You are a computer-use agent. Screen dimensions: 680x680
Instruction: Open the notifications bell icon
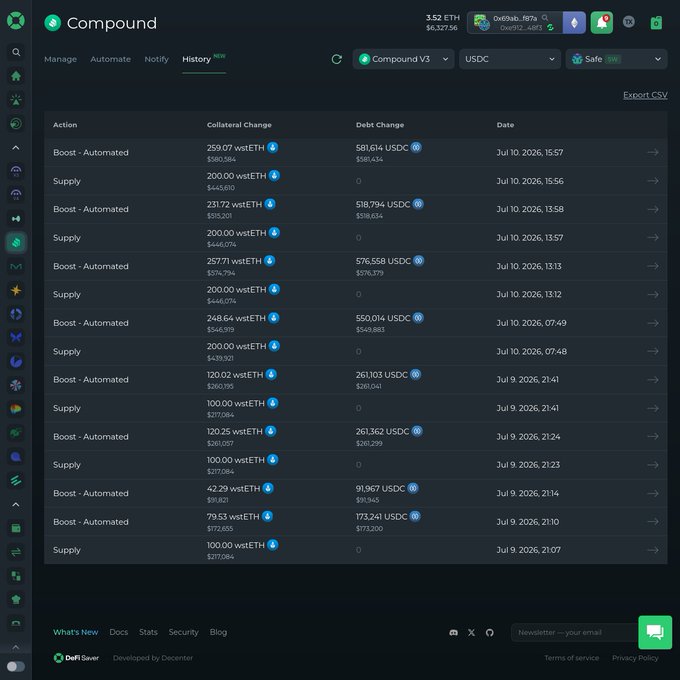pos(602,23)
